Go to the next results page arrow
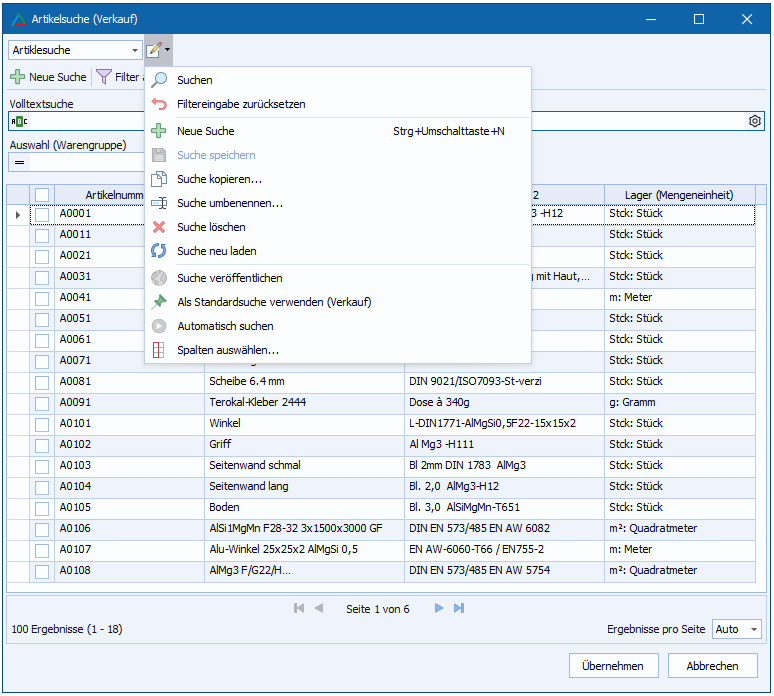 (x=439, y=608)
